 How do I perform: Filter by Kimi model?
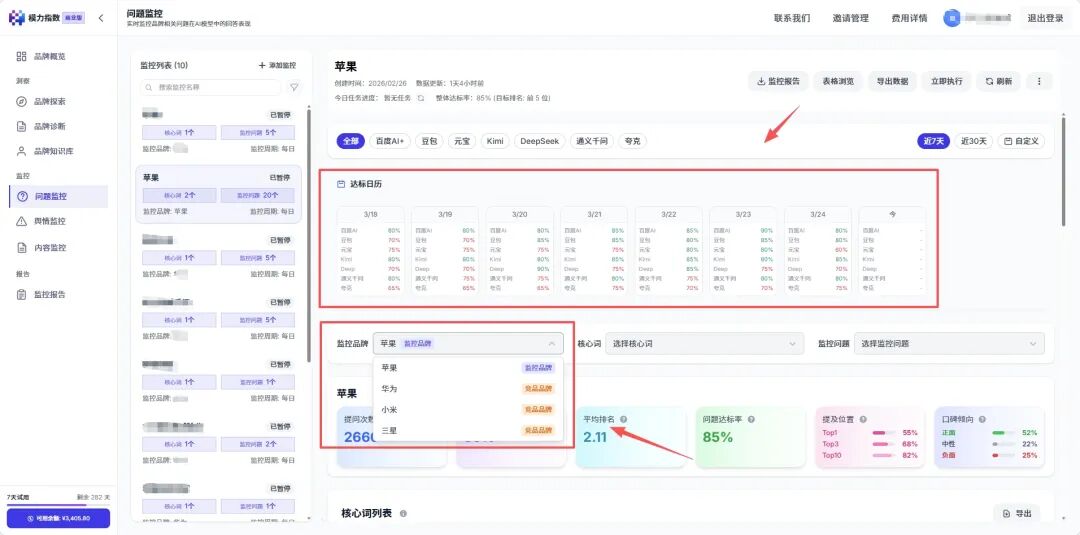click(x=495, y=141)
